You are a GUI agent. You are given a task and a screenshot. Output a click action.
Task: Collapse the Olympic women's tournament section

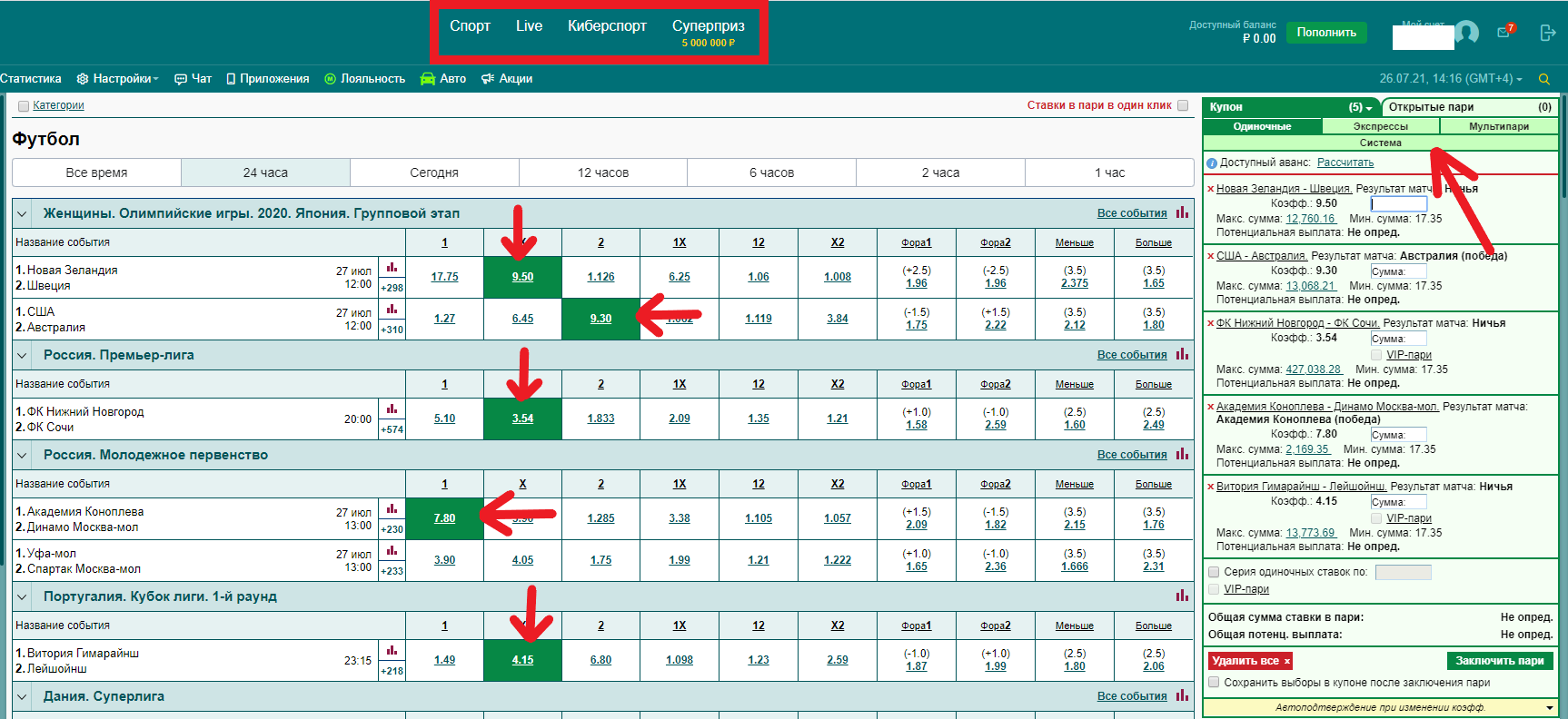(22, 213)
